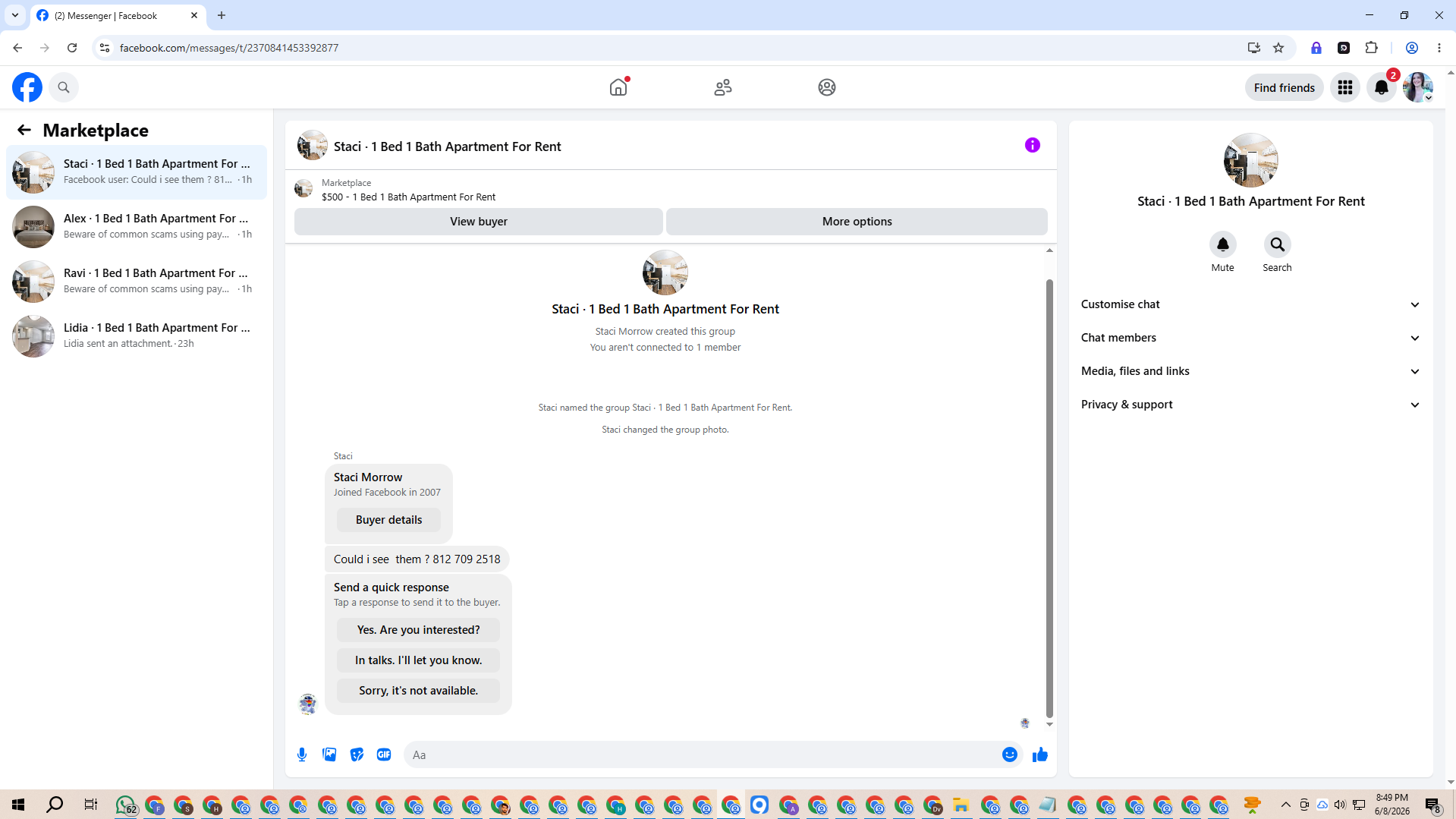This screenshot has width=1456, height=819.
Task: Open Windows notification center icon
Action: pos(1432,805)
